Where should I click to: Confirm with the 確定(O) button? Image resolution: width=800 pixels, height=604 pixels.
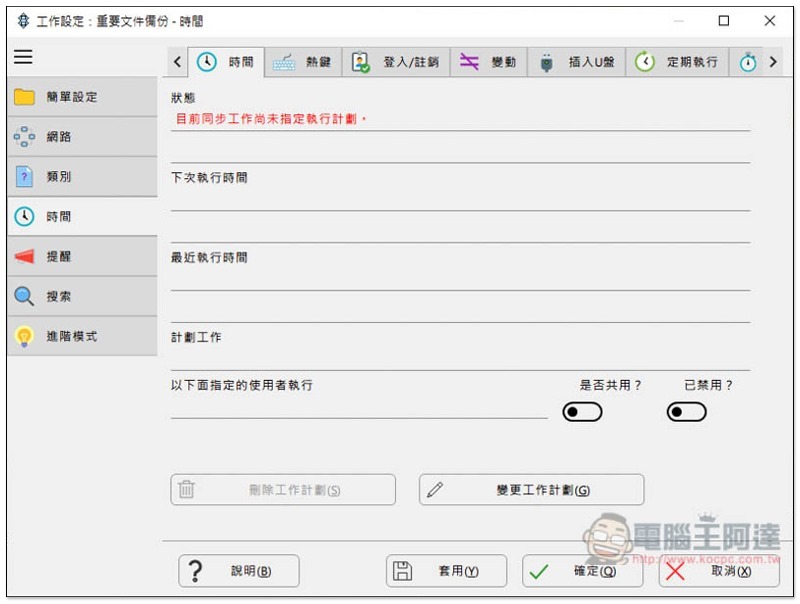(582, 571)
